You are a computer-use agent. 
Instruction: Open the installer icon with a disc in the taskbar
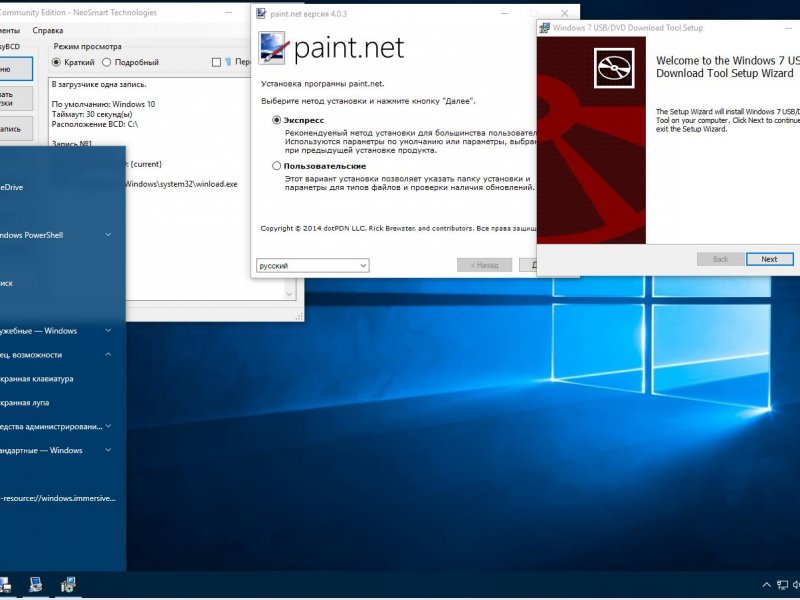pyautogui.click(x=68, y=585)
